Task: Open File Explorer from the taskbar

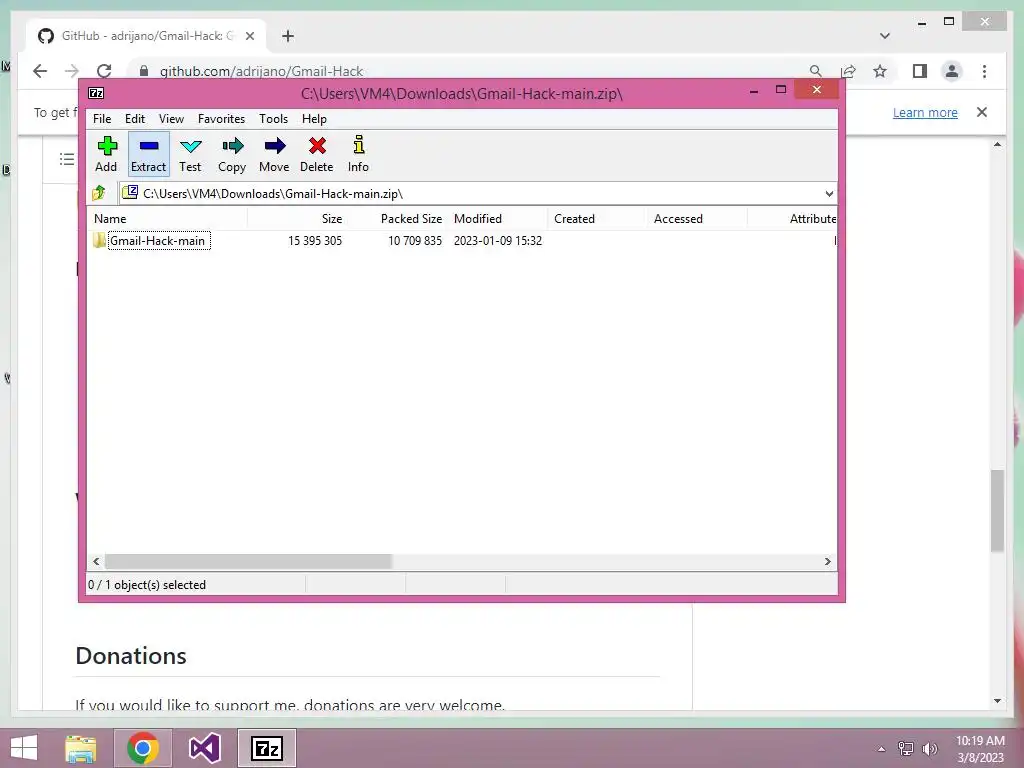Action: (x=81, y=748)
